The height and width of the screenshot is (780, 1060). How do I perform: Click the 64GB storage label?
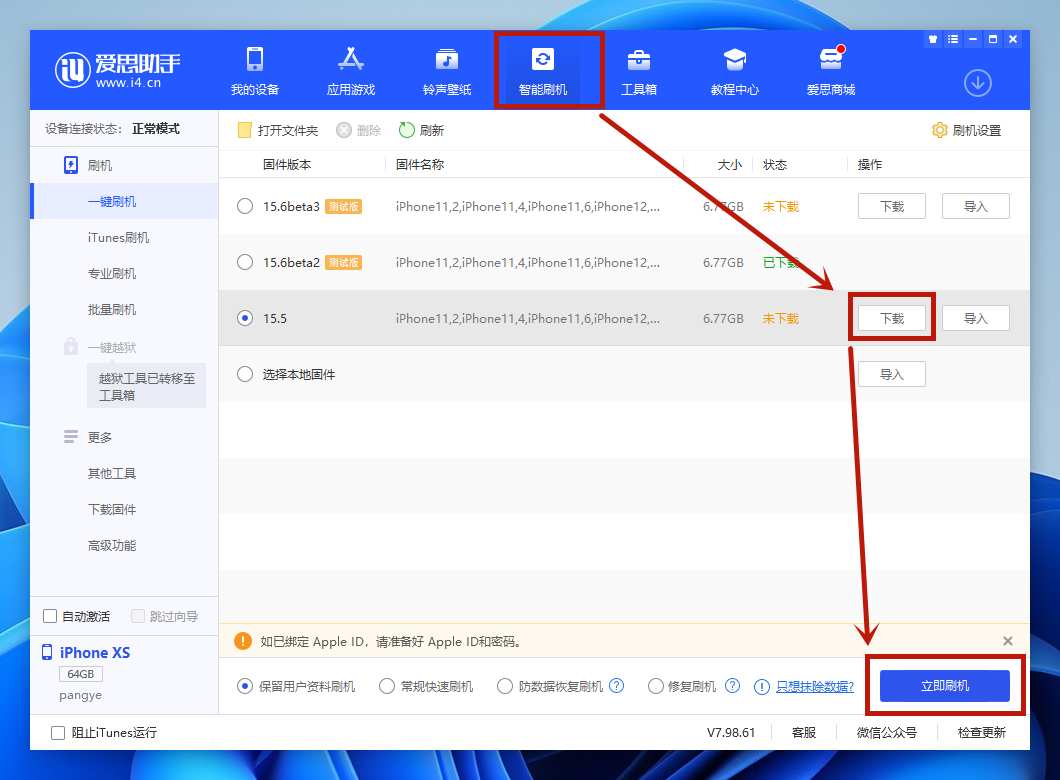80,674
